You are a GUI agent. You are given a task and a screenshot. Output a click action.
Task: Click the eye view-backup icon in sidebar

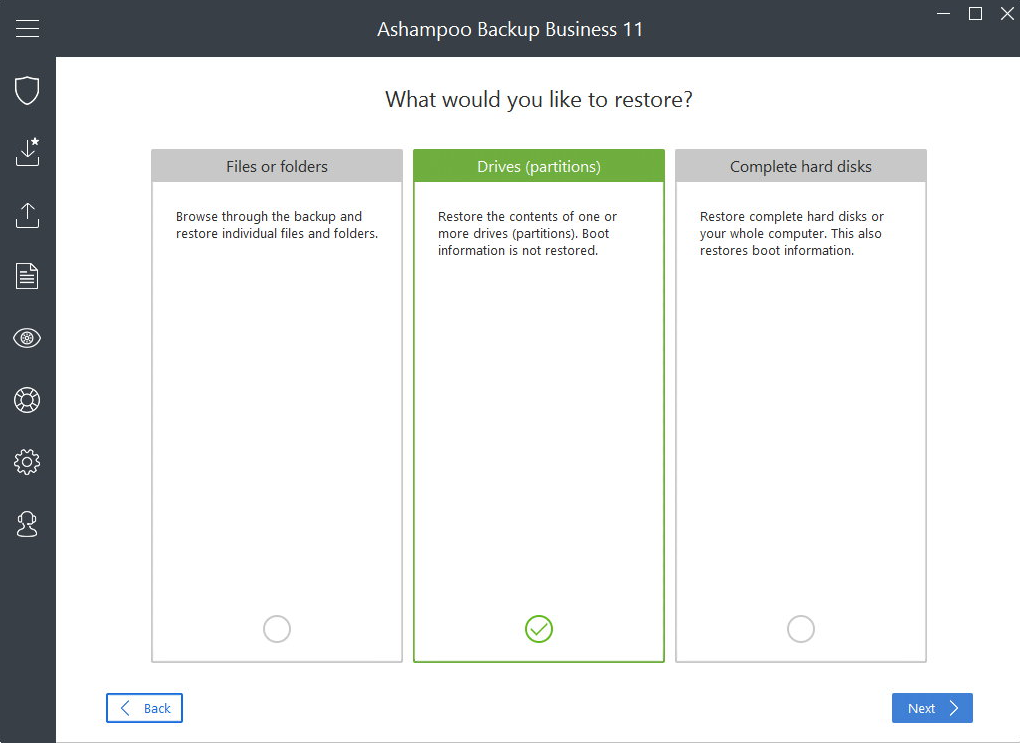[27, 338]
